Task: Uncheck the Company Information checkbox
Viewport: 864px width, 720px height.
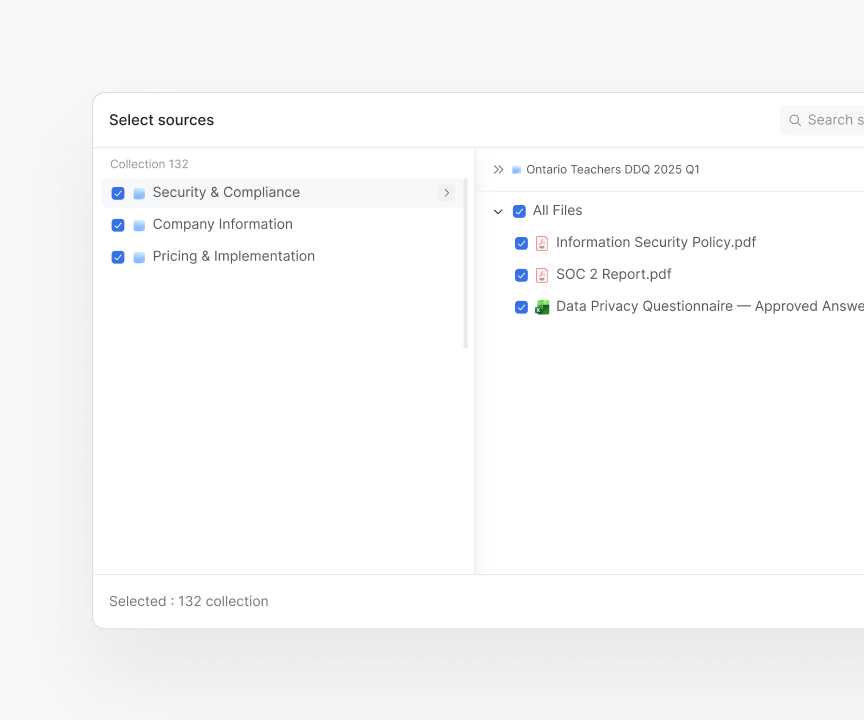Action: click(x=118, y=225)
